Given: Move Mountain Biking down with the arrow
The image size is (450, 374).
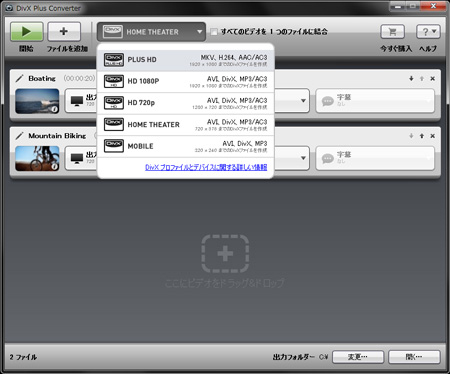Looking at the screenshot, I should [x=411, y=136].
